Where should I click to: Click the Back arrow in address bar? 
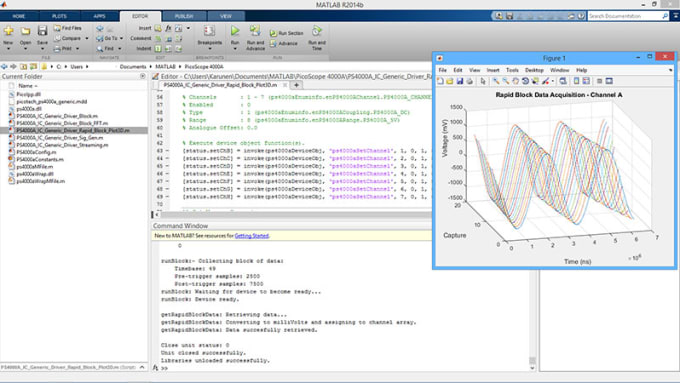point(4,66)
